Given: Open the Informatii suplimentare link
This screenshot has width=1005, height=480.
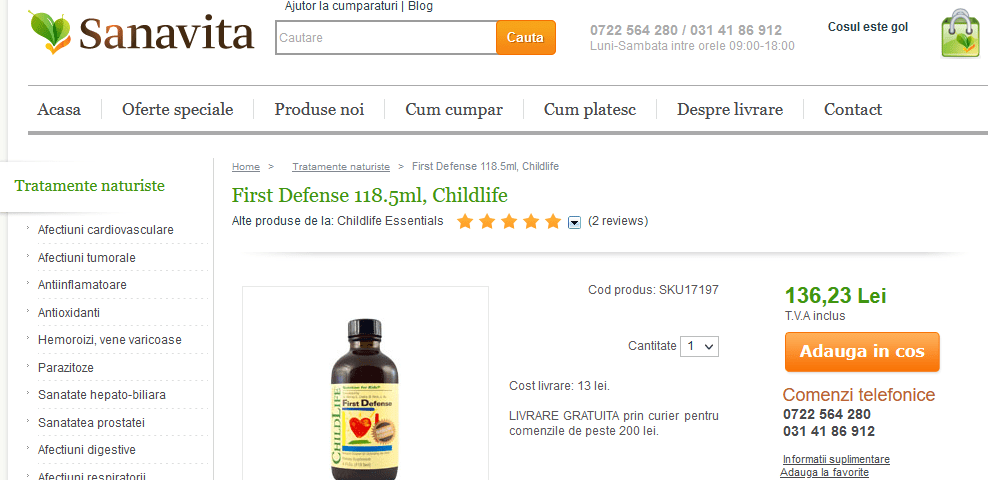Looking at the screenshot, I should (x=836, y=459).
